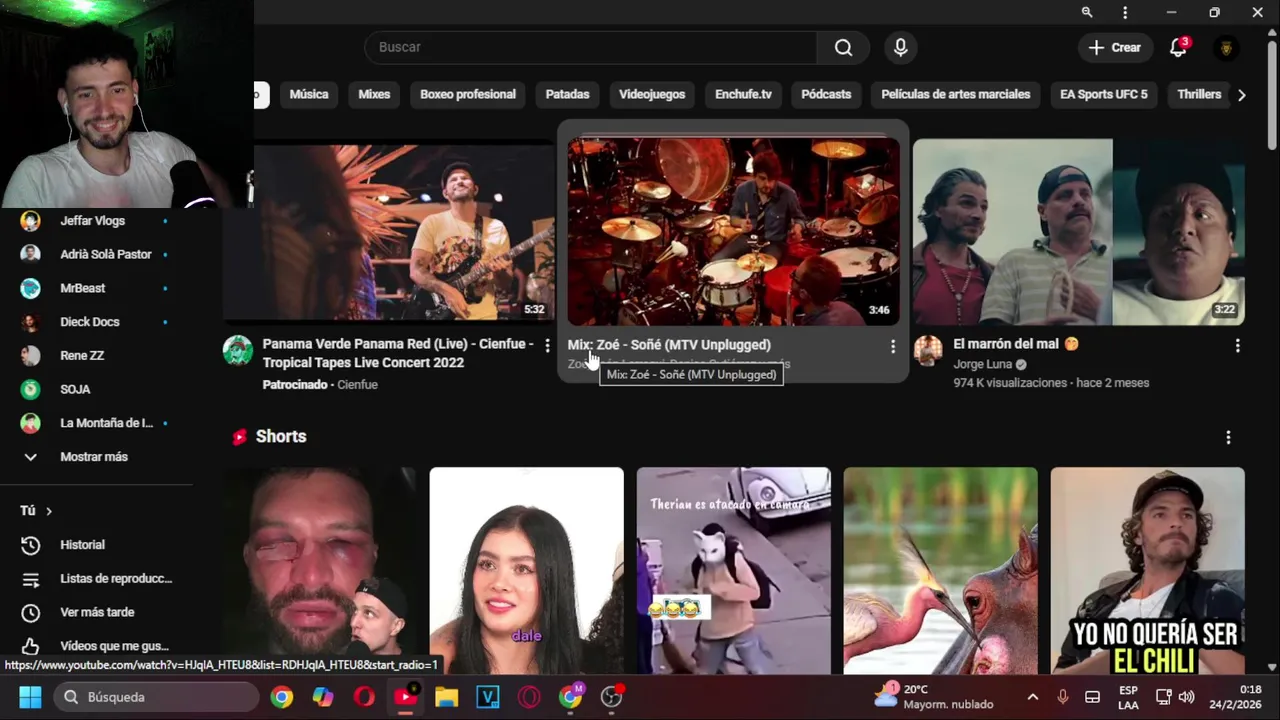Open File Explorer from taskbar
This screenshot has height=720, width=1280.
tap(446, 697)
